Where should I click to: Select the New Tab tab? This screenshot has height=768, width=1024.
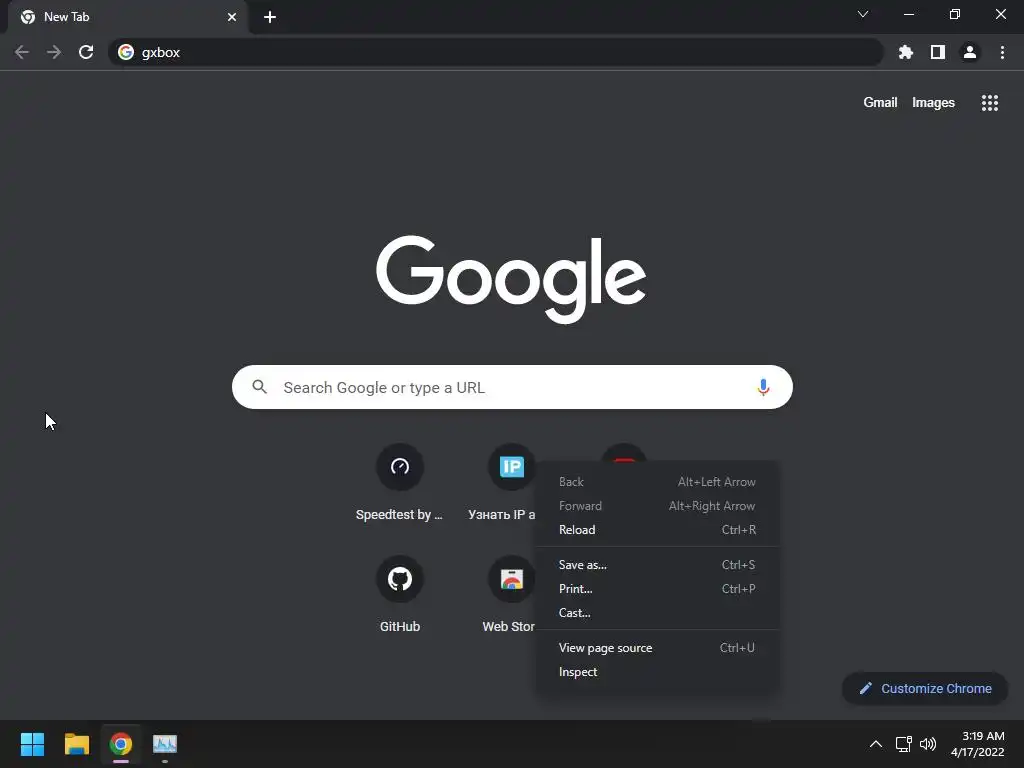coord(128,17)
